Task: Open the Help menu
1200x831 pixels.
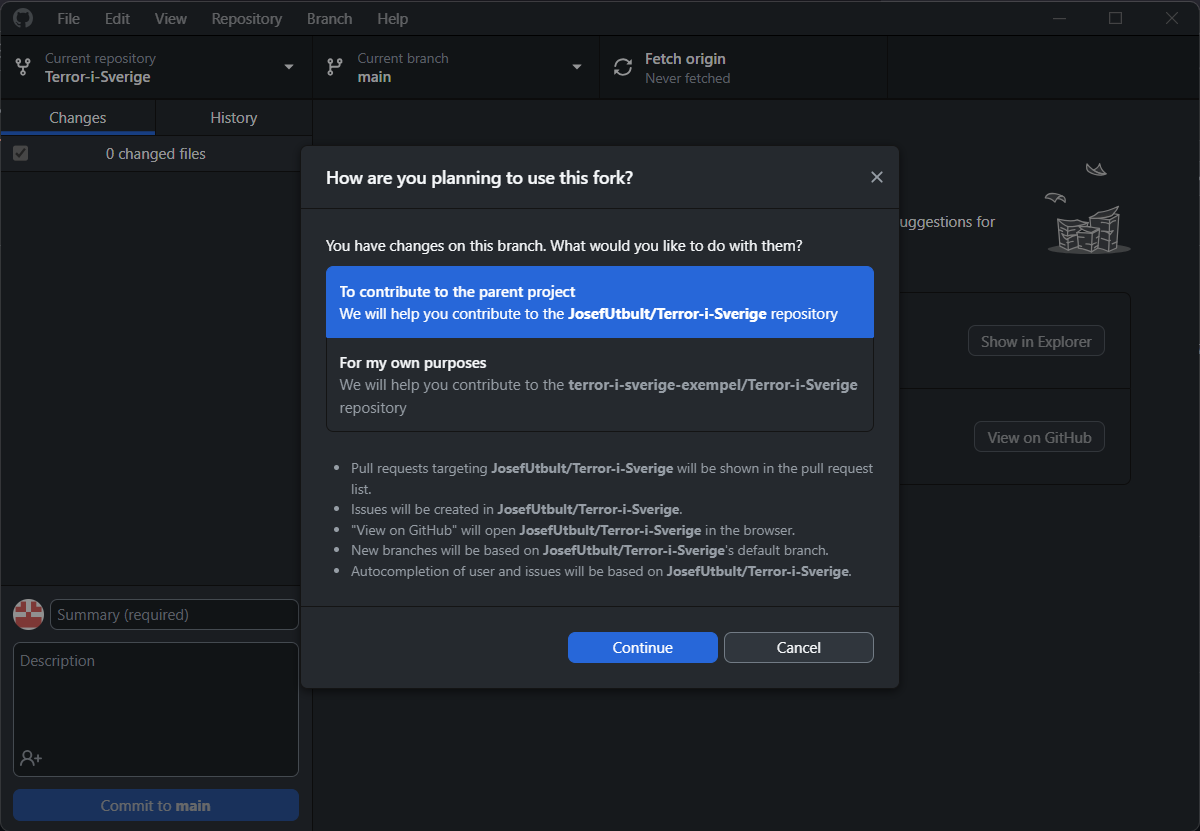Action: 393,18
